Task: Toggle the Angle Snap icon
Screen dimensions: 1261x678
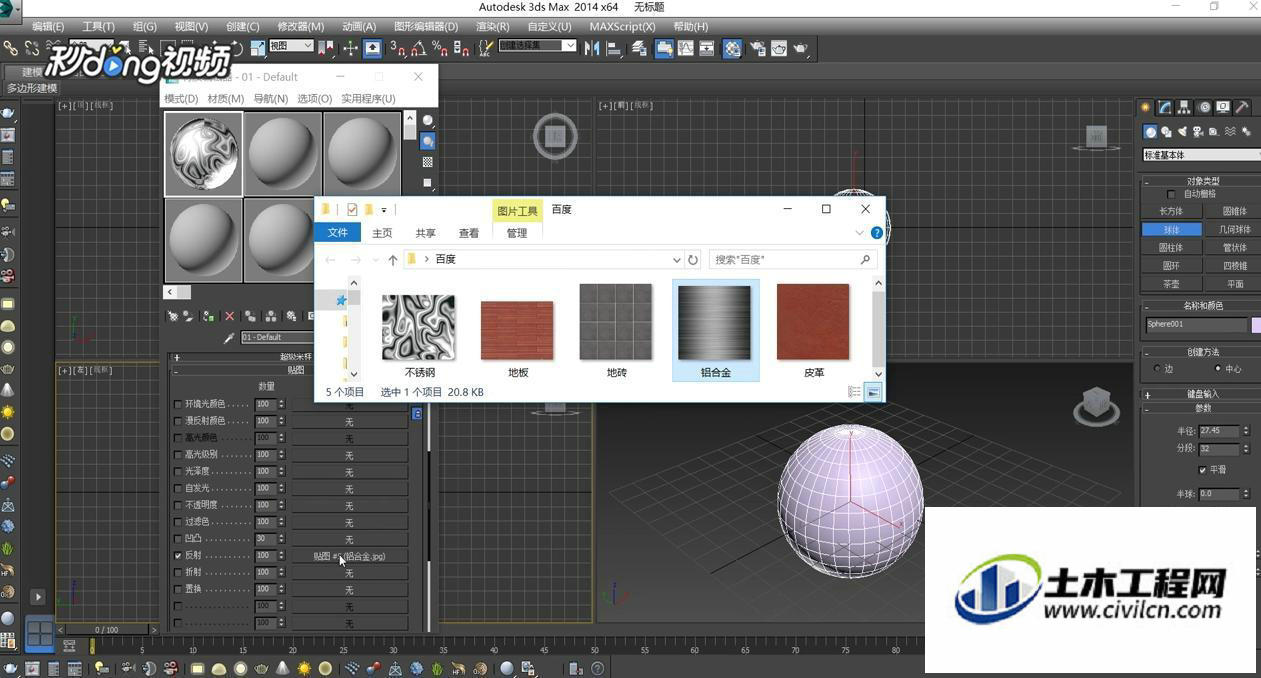Action: pyautogui.click(x=418, y=48)
